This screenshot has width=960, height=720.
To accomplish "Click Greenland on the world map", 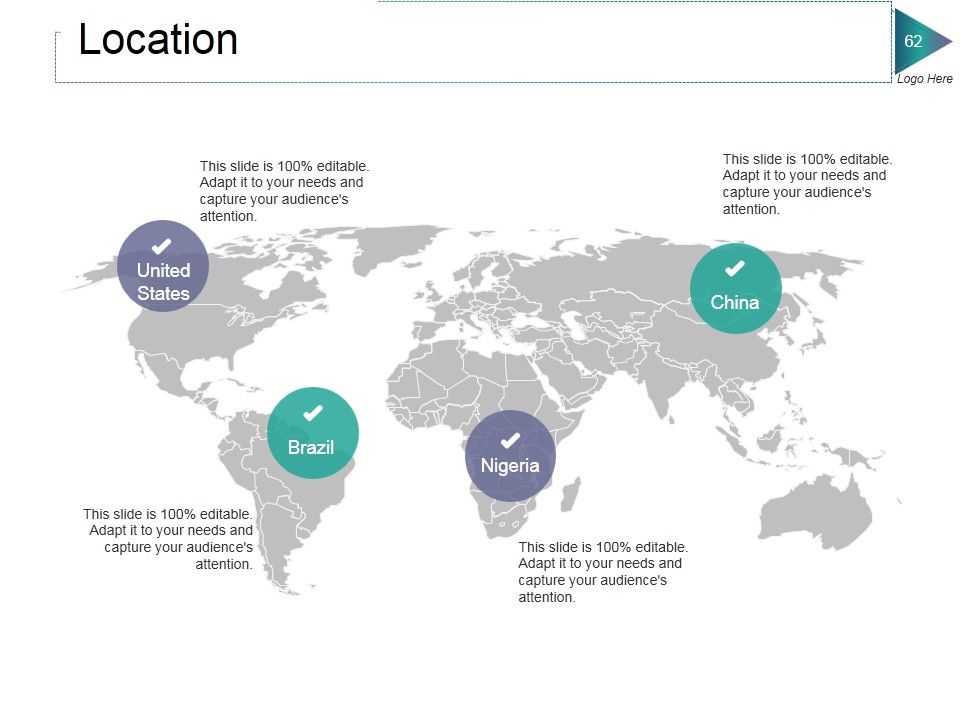I will [394, 247].
